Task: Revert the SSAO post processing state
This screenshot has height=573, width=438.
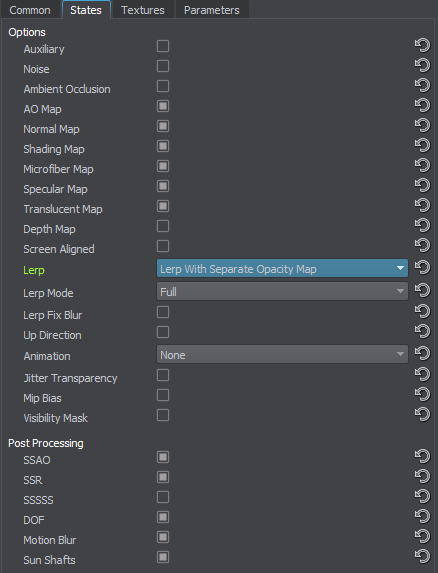Action: (422, 456)
